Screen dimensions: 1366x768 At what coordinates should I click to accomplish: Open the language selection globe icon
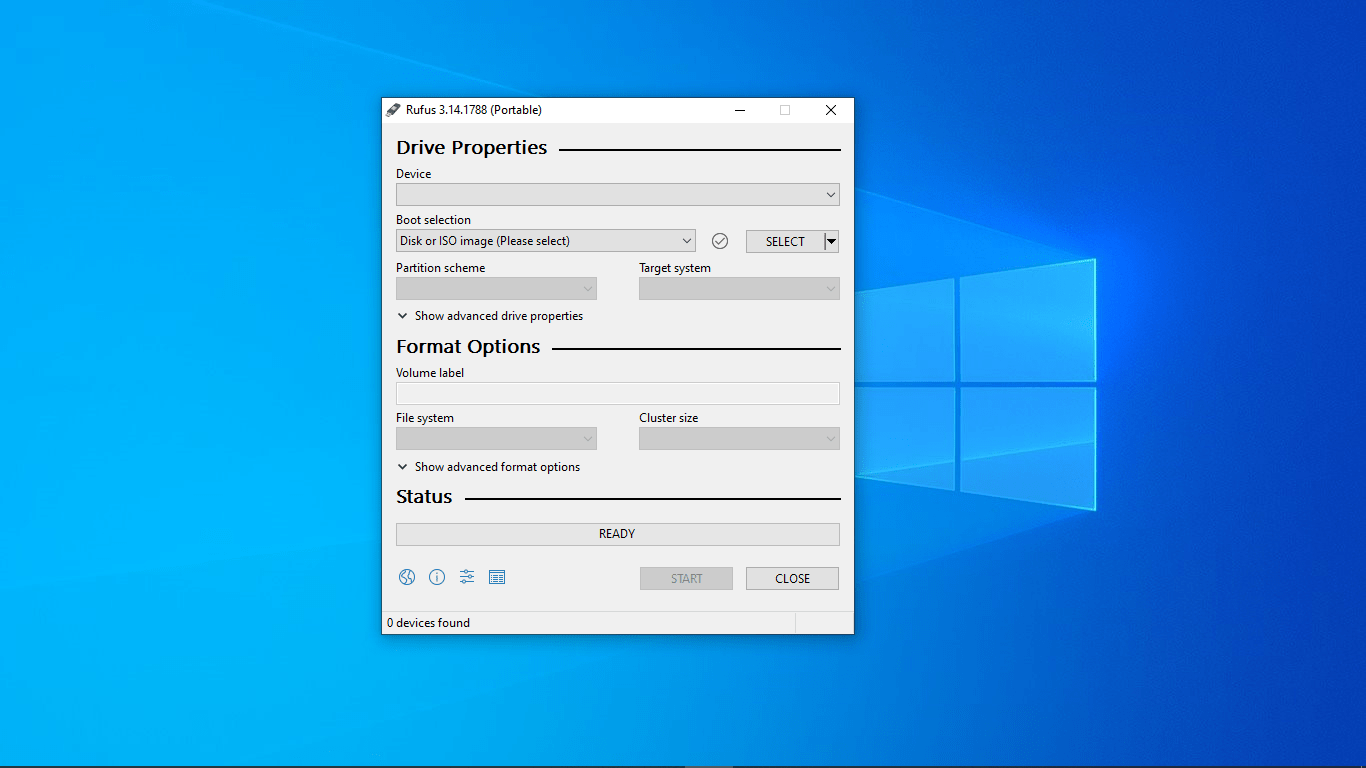tap(407, 577)
